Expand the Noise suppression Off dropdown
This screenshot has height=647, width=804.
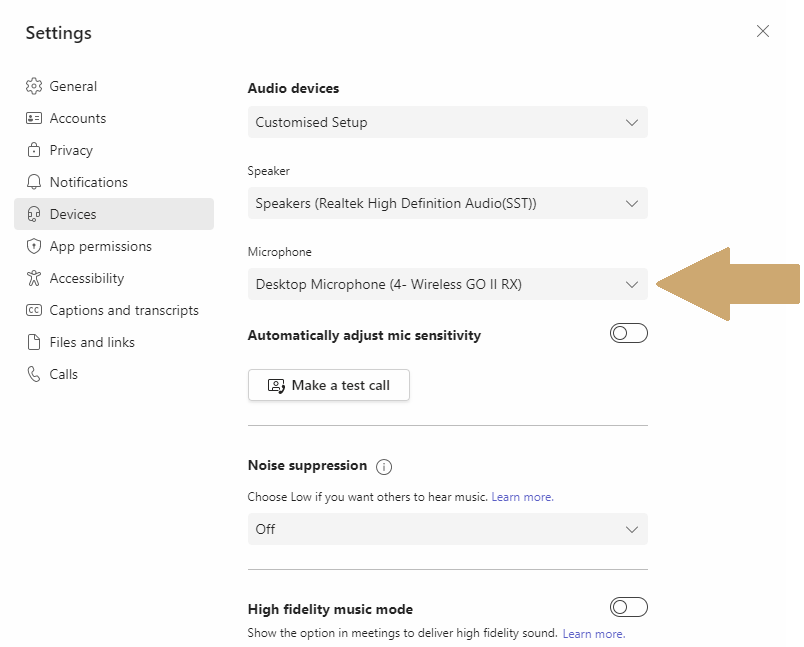(x=448, y=529)
